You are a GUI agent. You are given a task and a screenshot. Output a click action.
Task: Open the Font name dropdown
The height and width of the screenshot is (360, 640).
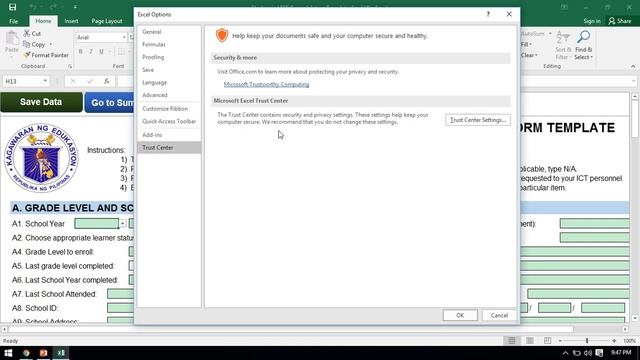(x=124, y=37)
